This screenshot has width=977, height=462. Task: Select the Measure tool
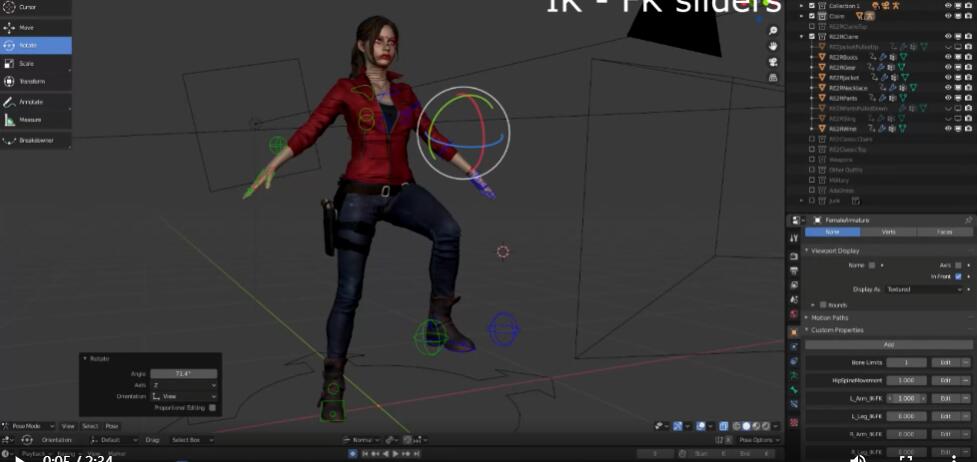tap(36, 120)
